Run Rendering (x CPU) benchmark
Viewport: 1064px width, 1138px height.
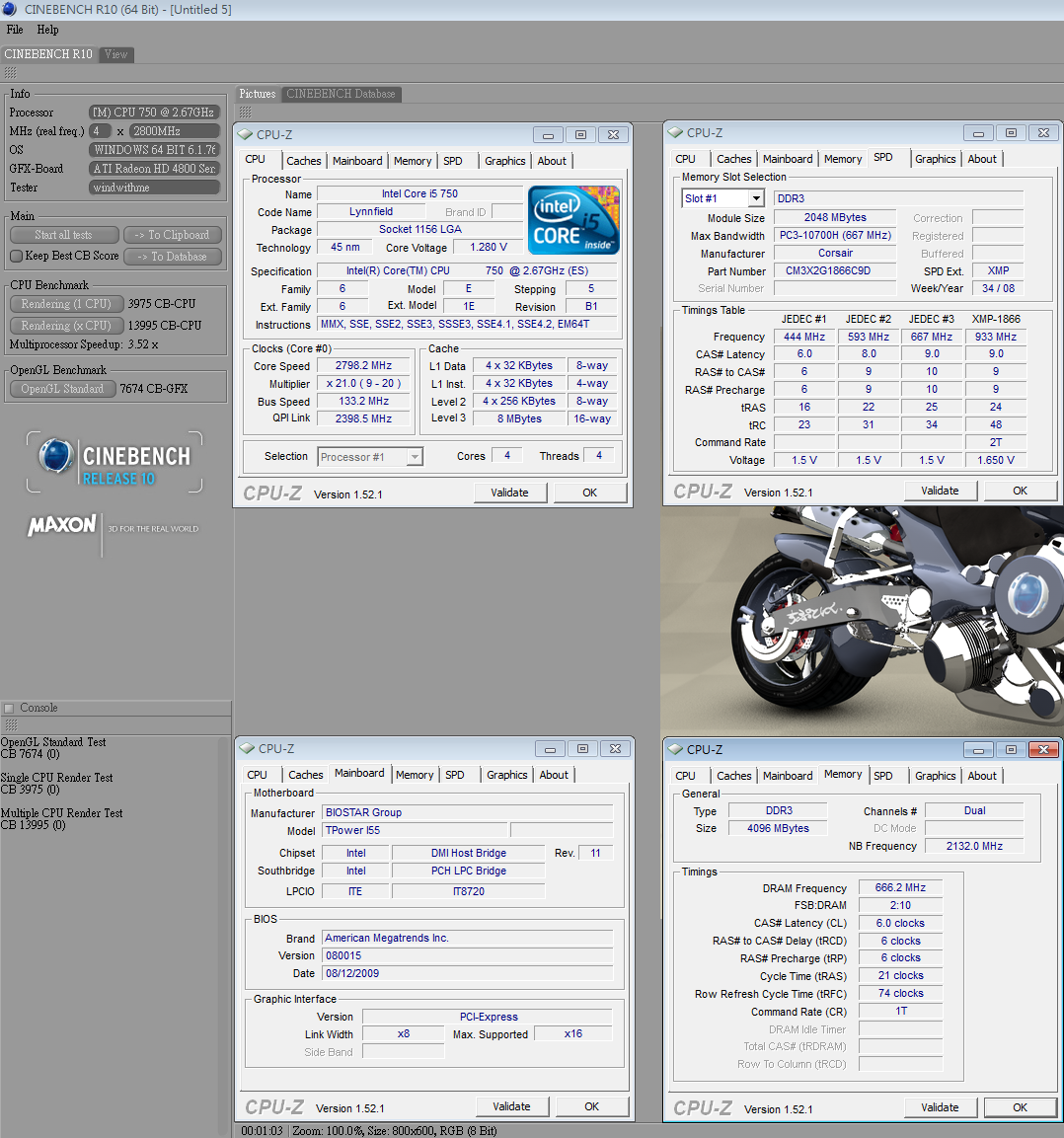pyautogui.click(x=66, y=326)
